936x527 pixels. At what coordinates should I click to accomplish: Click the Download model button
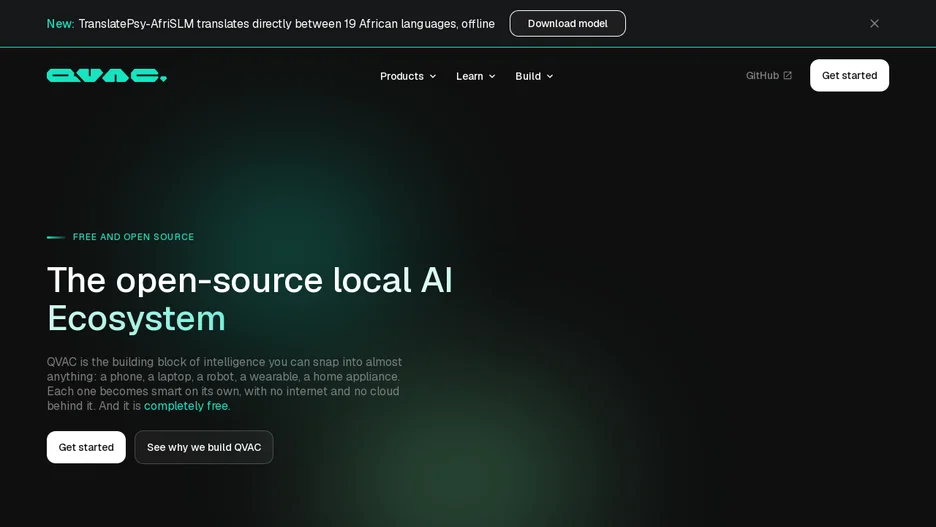click(567, 23)
